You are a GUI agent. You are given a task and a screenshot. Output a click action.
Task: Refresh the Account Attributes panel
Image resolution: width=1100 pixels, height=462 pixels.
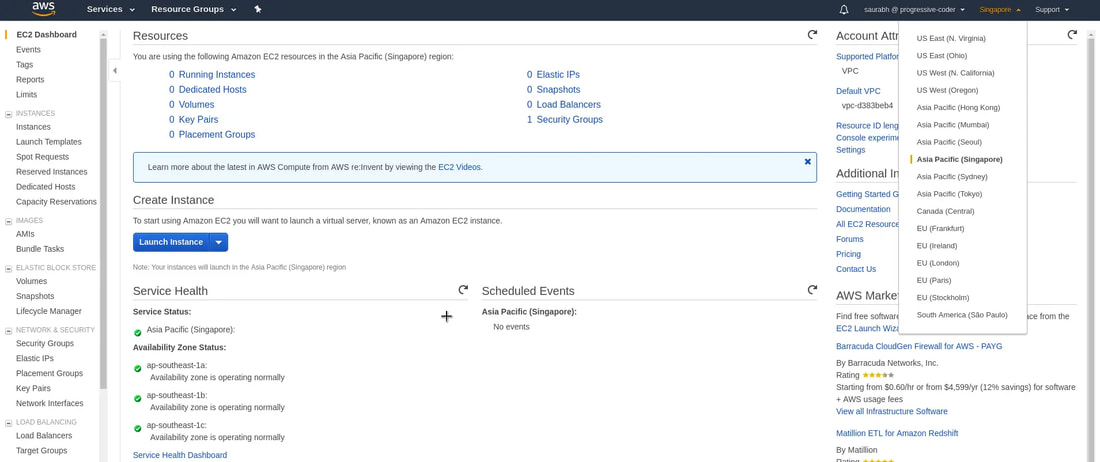pos(1072,35)
